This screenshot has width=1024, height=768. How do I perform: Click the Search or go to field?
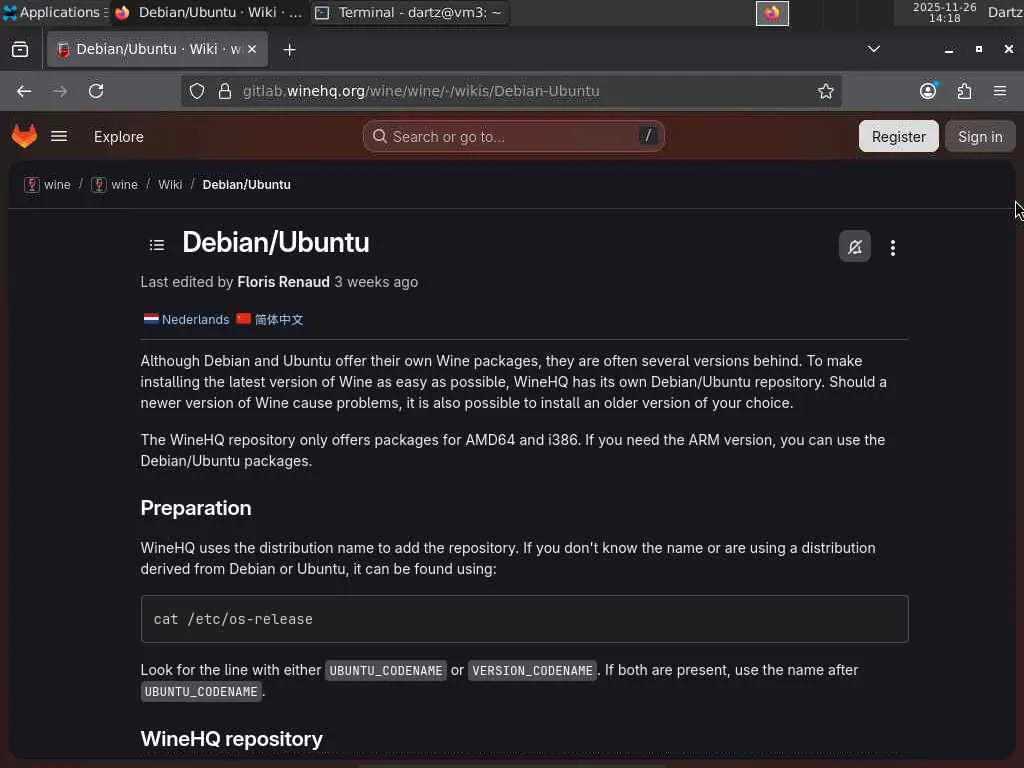click(513, 136)
